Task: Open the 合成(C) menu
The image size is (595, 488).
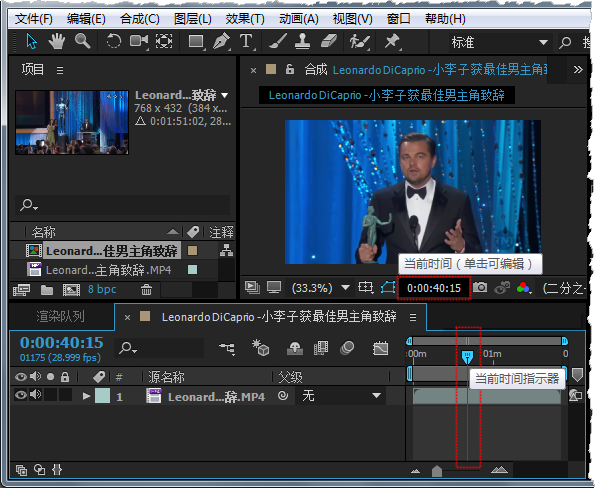Action: point(140,19)
